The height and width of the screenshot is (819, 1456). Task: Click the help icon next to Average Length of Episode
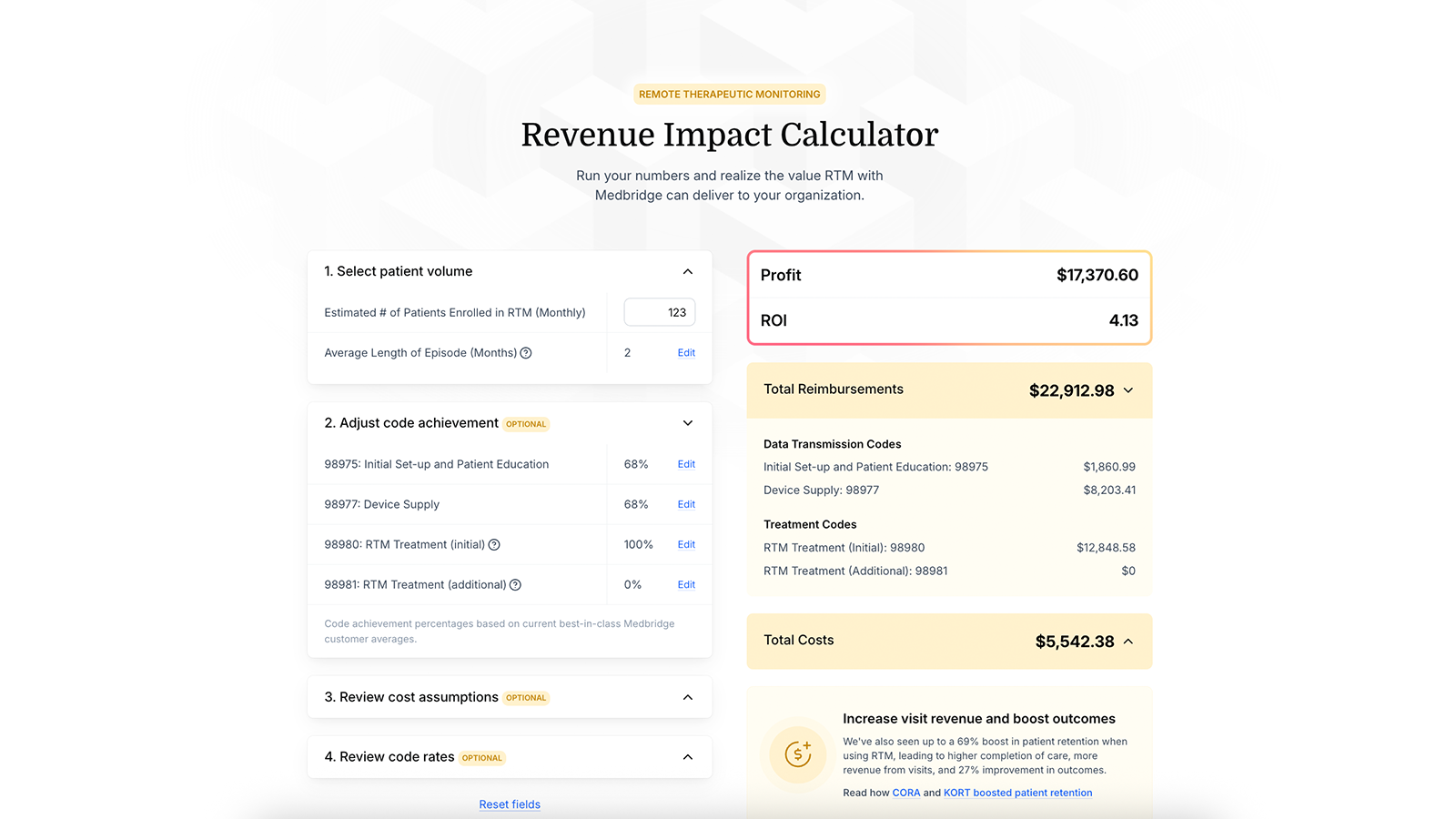click(526, 353)
